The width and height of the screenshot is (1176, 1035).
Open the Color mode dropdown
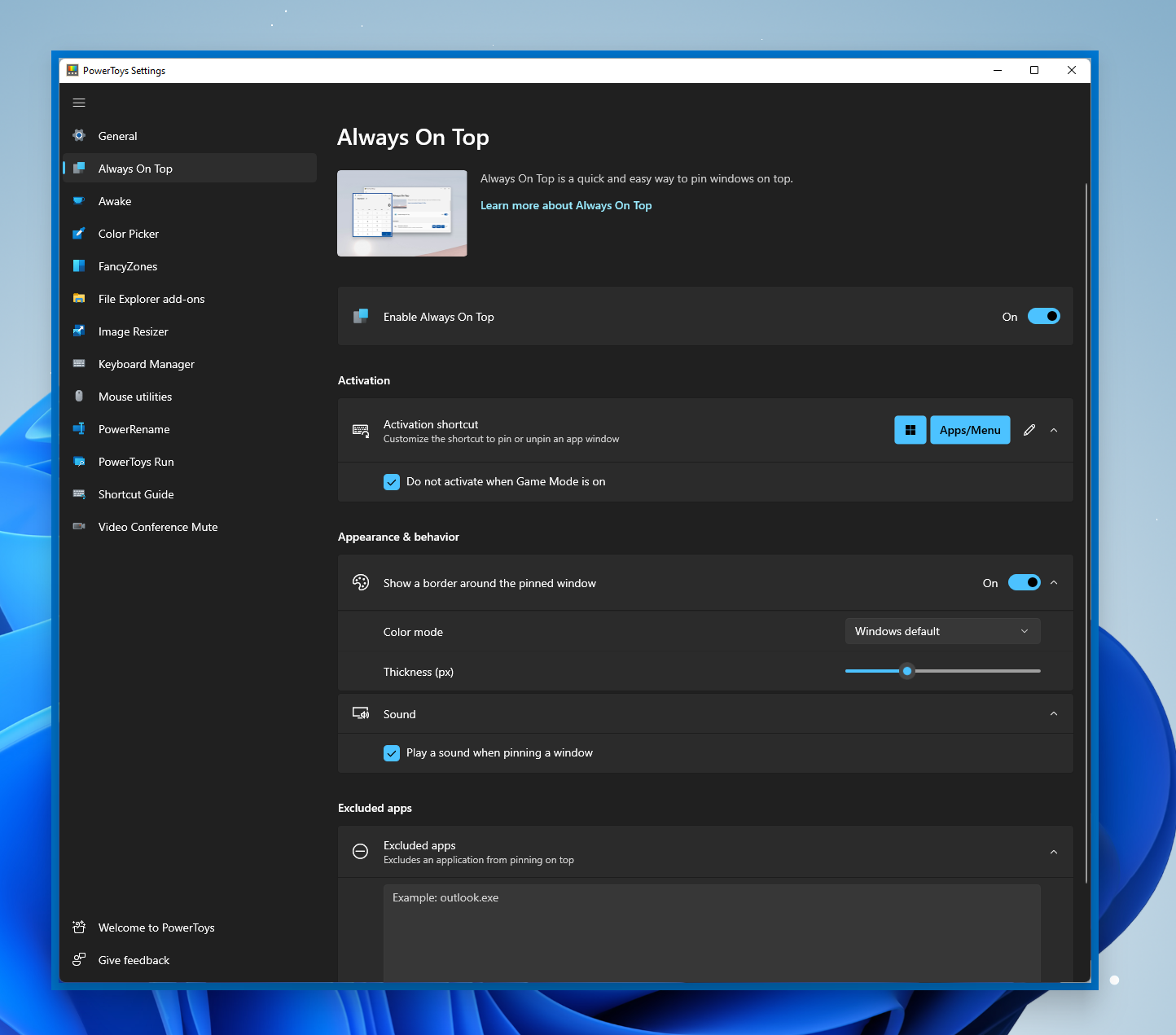[941, 631]
